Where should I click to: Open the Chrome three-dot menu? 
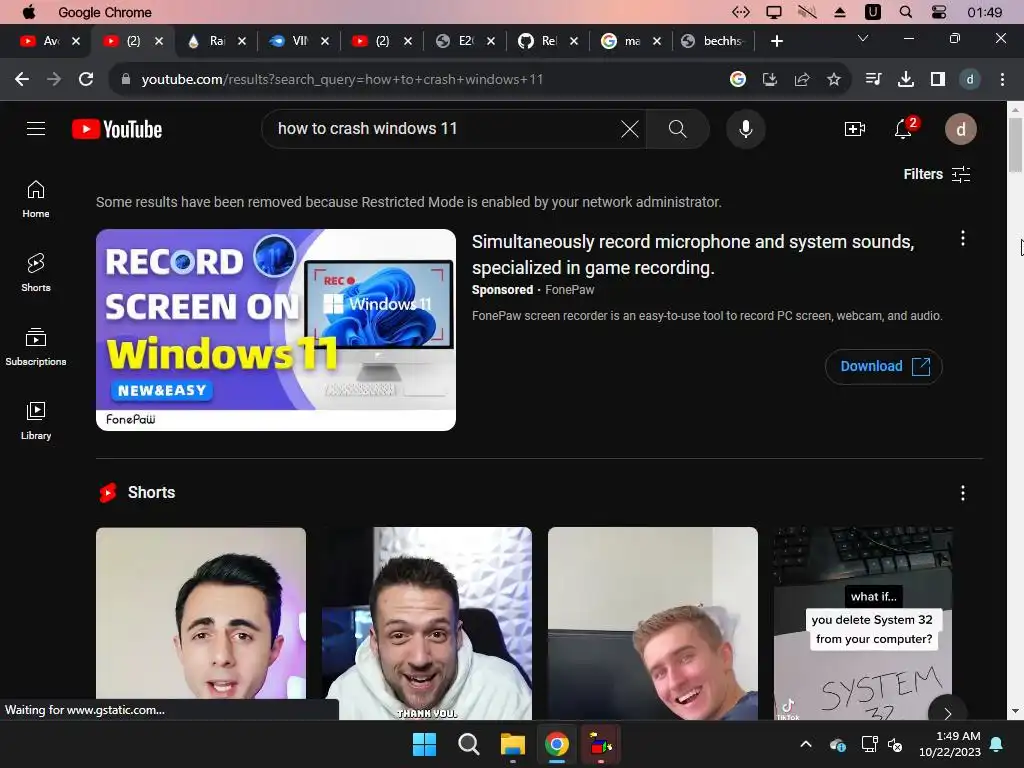pyautogui.click(x=1002, y=79)
